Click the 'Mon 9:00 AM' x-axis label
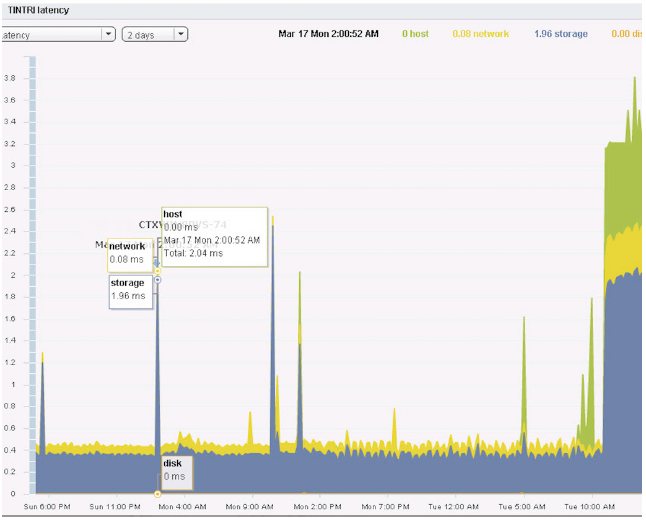 click(x=250, y=507)
